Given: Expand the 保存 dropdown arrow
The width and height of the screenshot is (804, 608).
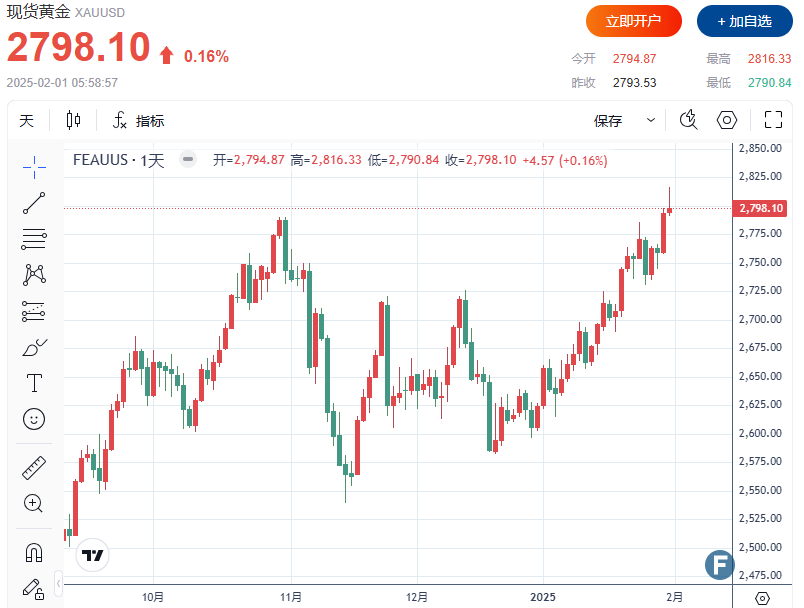Looking at the screenshot, I should [x=651, y=121].
